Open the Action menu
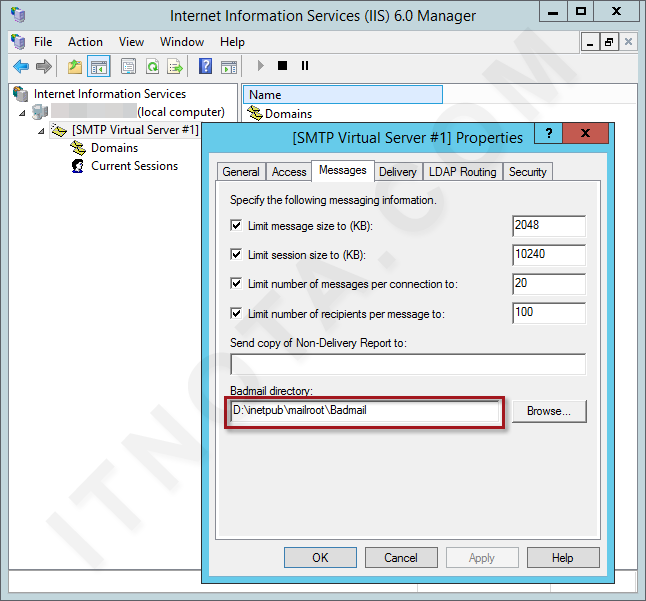Screen dimensions: 646x601 coord(85,42)
